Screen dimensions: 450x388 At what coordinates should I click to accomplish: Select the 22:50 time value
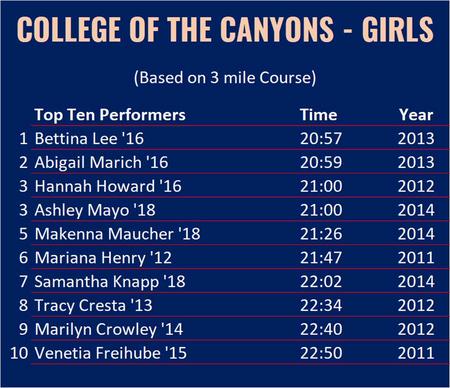tap(321, 353)
